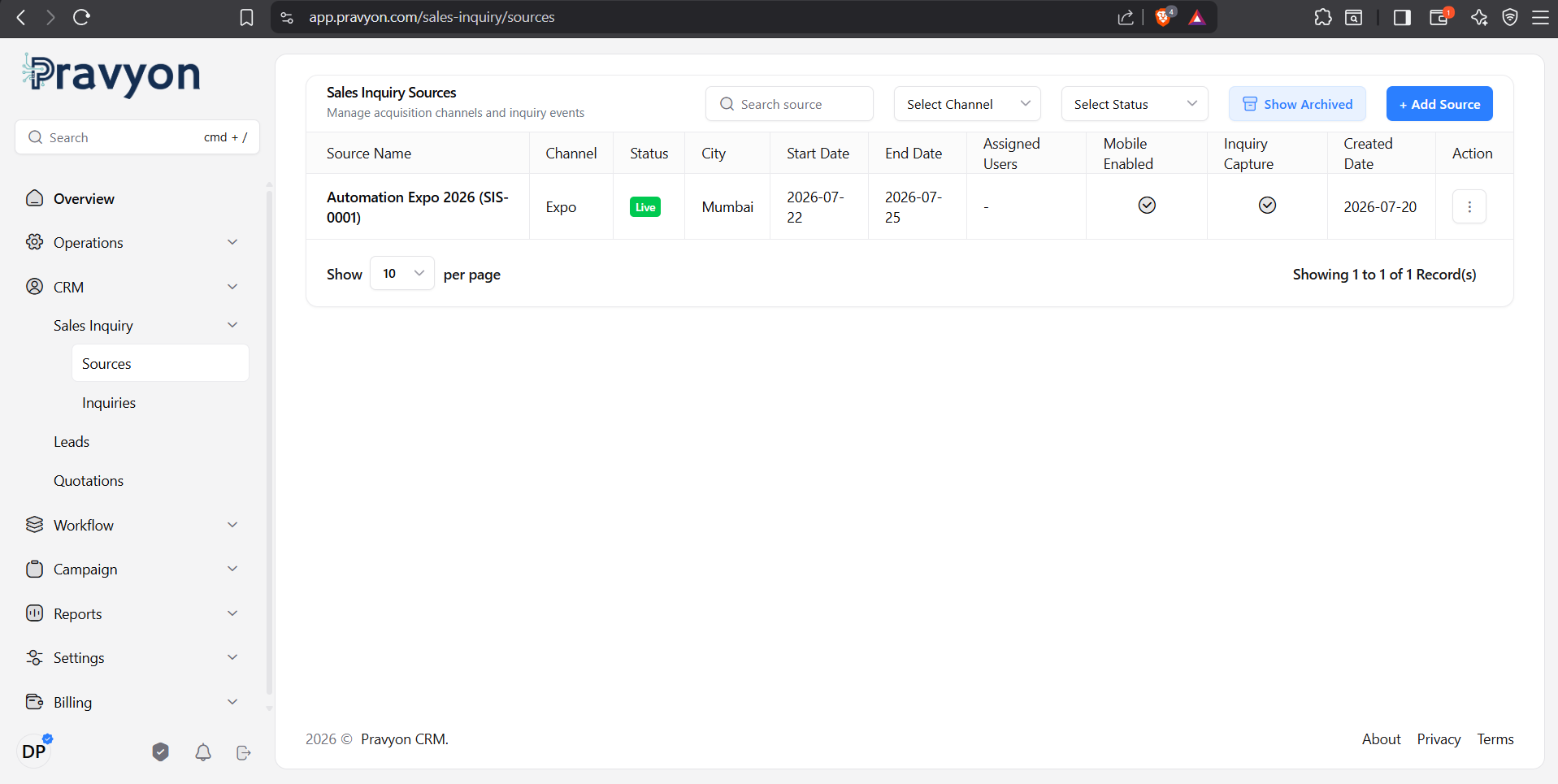The width and height of the screenshot is (1558, 784).
Task: Click the Live status badge
Action: point(645,206)
